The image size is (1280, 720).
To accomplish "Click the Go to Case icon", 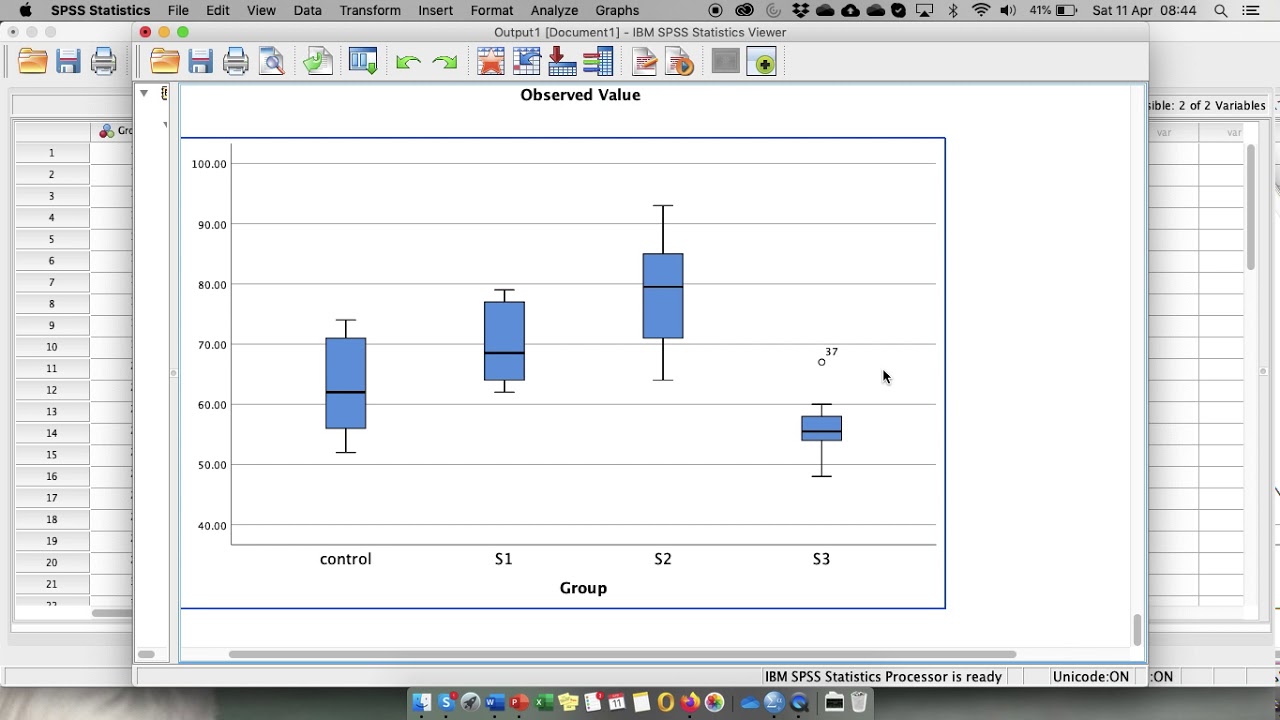I will (527, 62).
